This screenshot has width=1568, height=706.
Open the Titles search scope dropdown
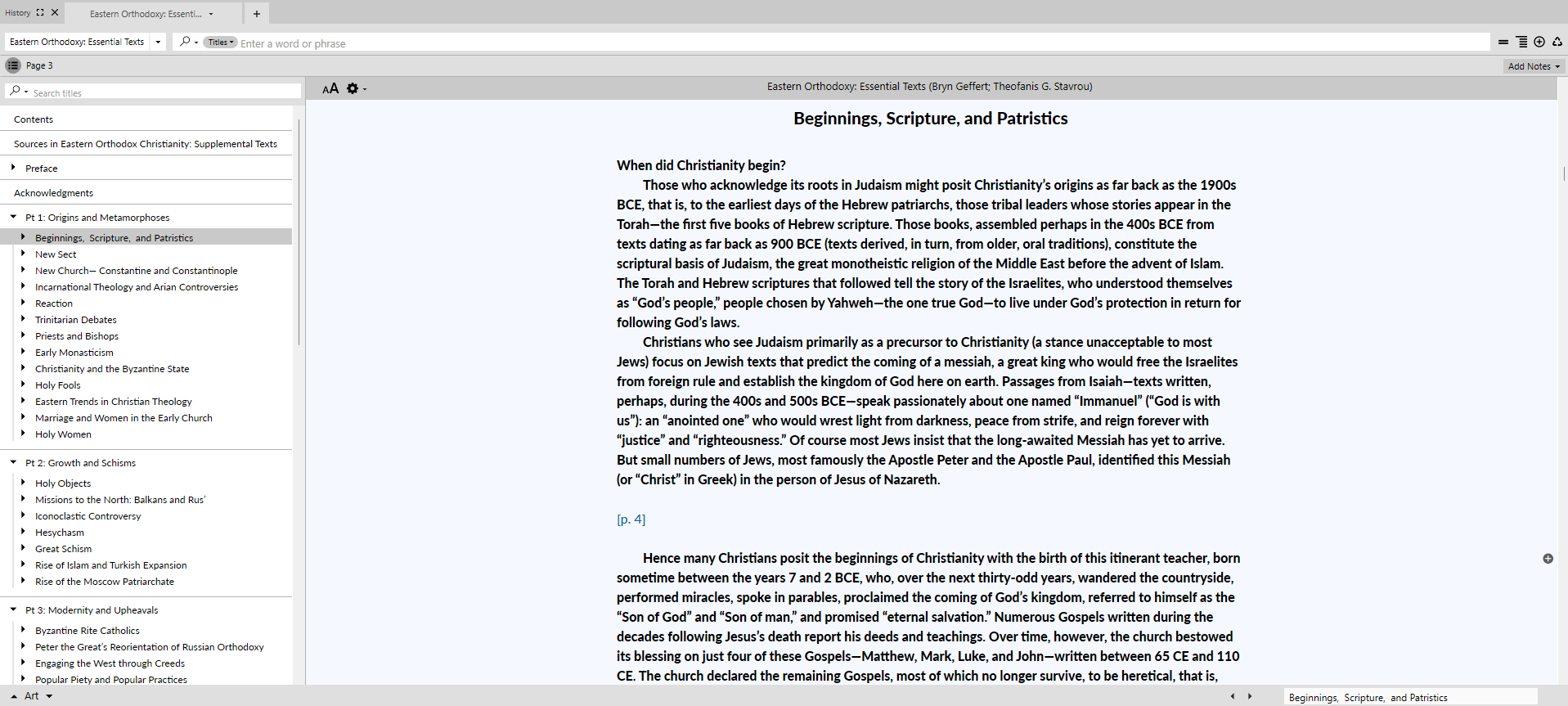220,43
